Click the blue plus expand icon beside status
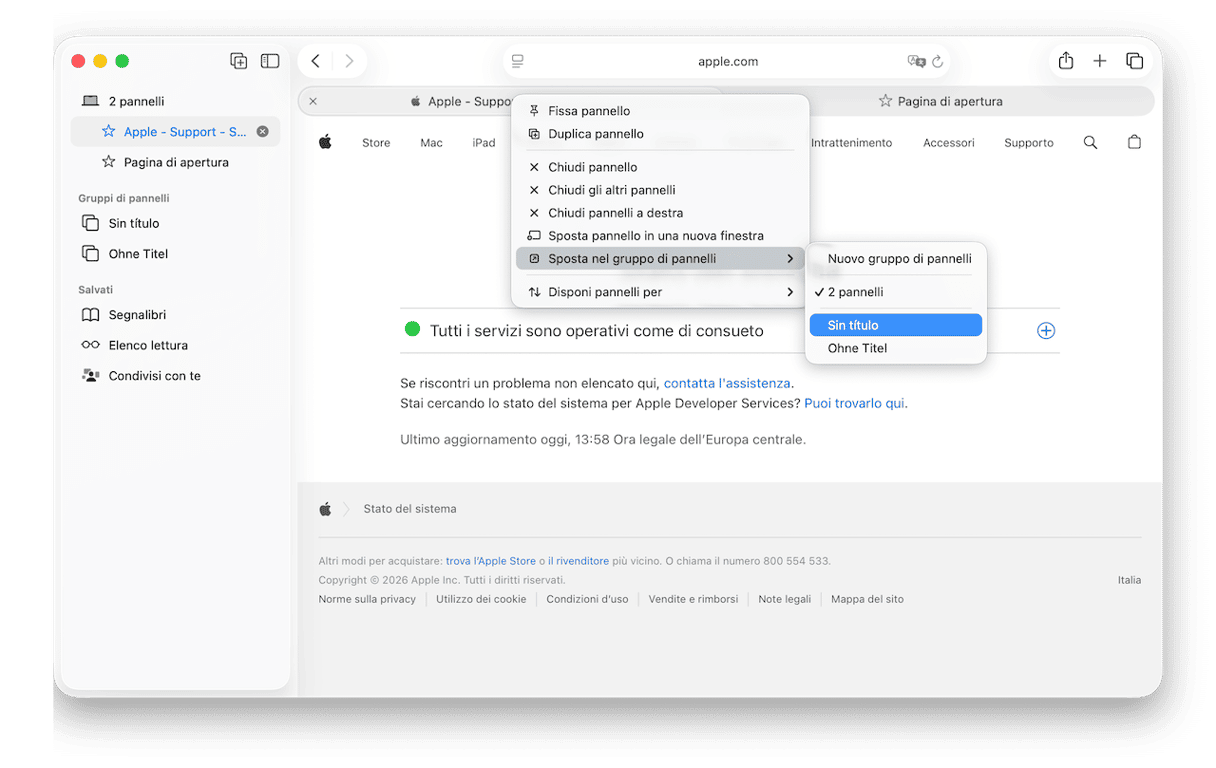This screenshot has width=1216, height=768. tap(1046, 330)
